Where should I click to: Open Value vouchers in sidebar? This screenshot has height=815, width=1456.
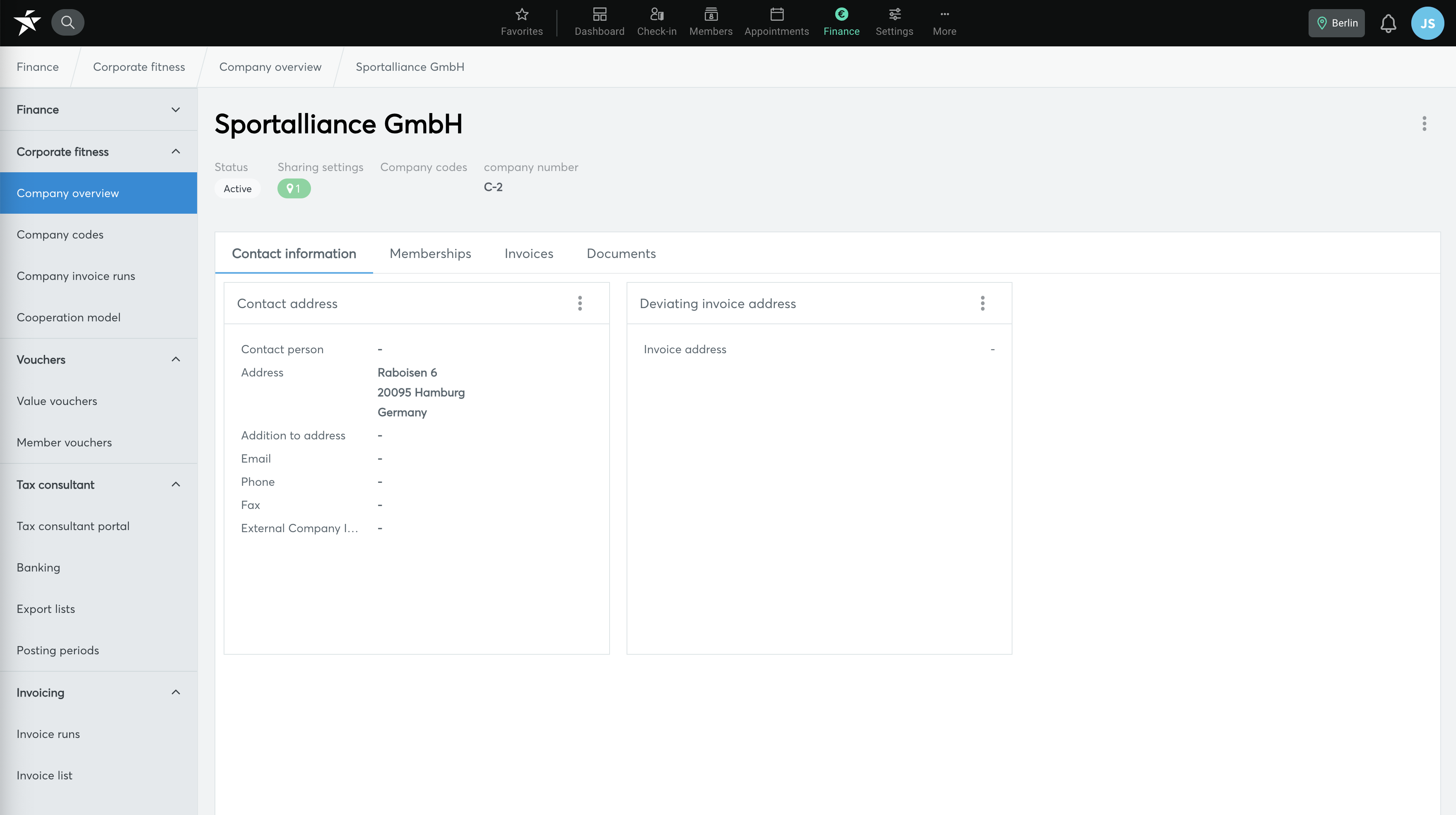pos(99,401)
